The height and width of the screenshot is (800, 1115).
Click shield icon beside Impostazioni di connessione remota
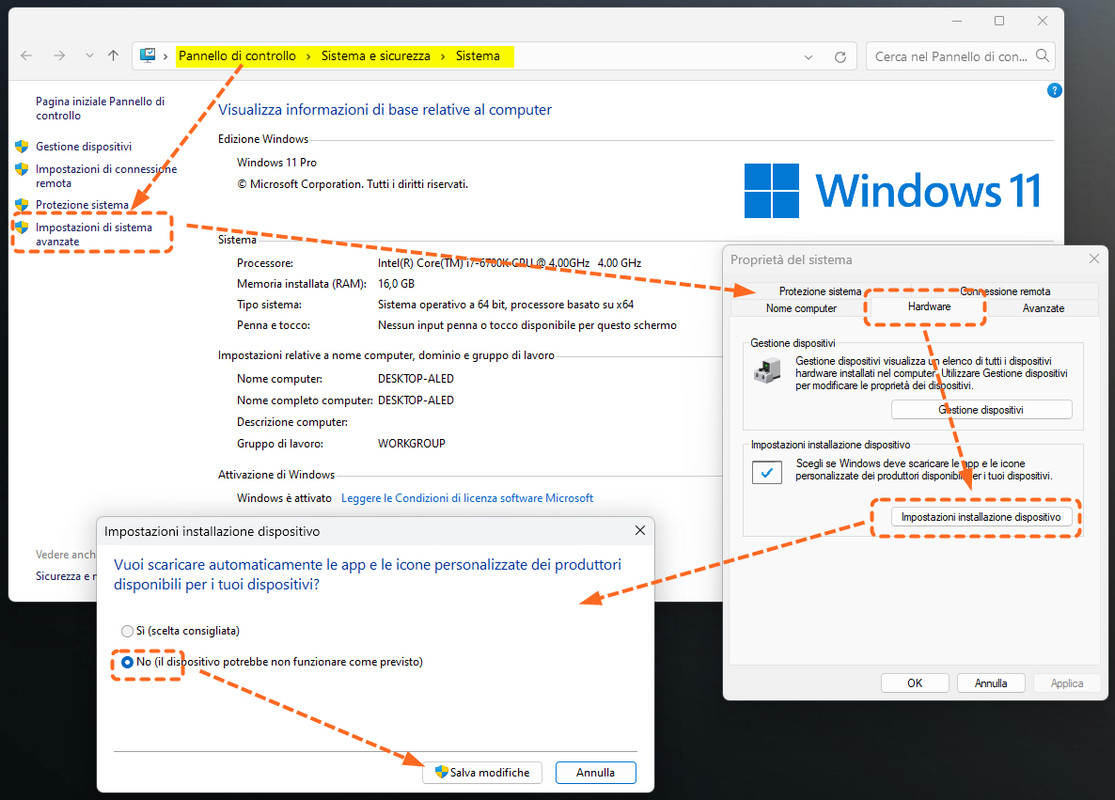tap(22, 169)
